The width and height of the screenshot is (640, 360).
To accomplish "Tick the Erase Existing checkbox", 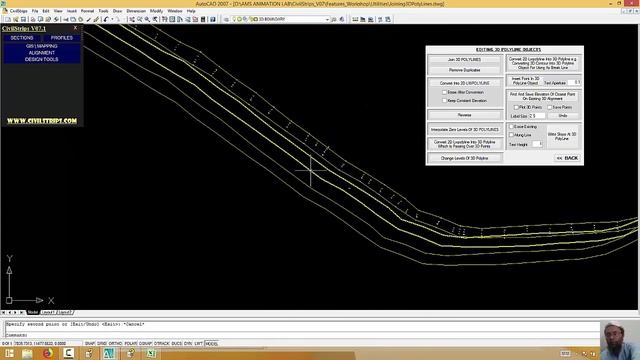I will 511,127.
